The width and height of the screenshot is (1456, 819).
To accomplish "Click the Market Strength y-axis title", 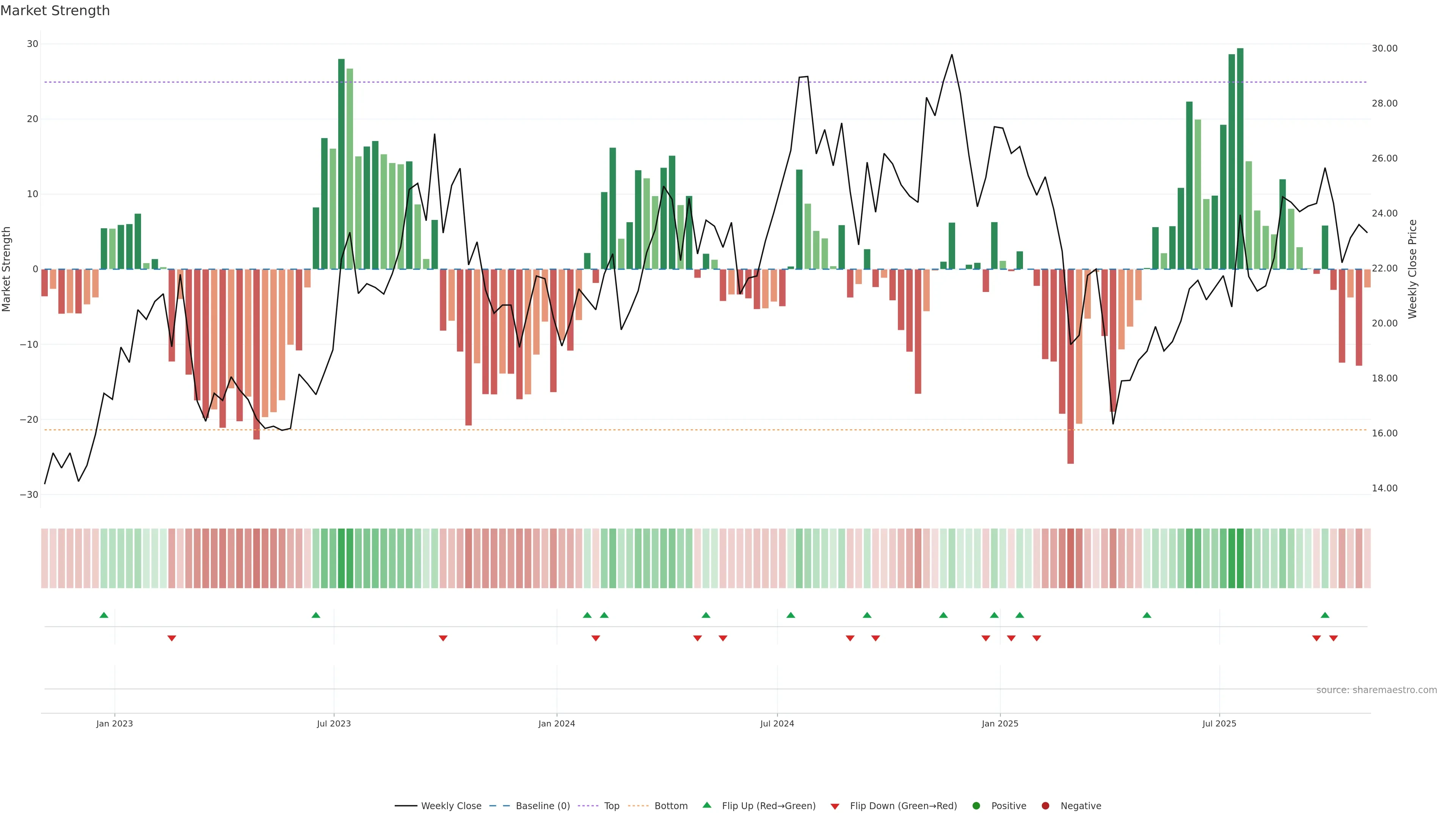I will pyautogui.click(x=7, y=269).
